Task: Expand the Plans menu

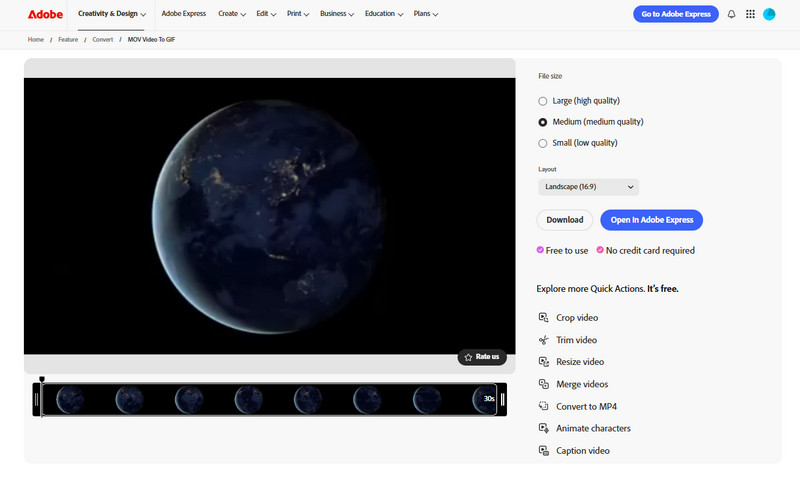Action: (x=426, y=14)
